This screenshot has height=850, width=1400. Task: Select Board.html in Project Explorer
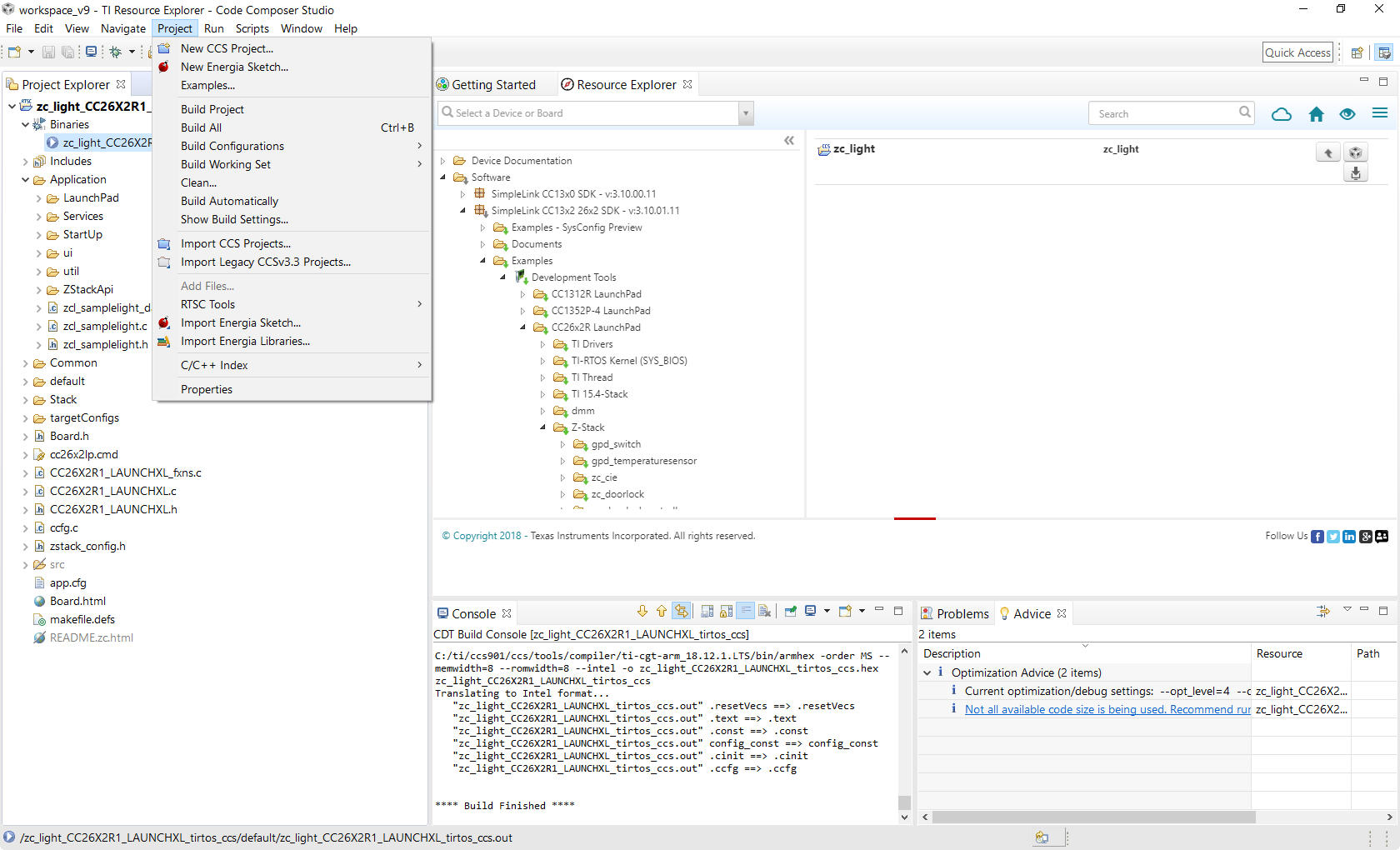click(x=77, y=601)
